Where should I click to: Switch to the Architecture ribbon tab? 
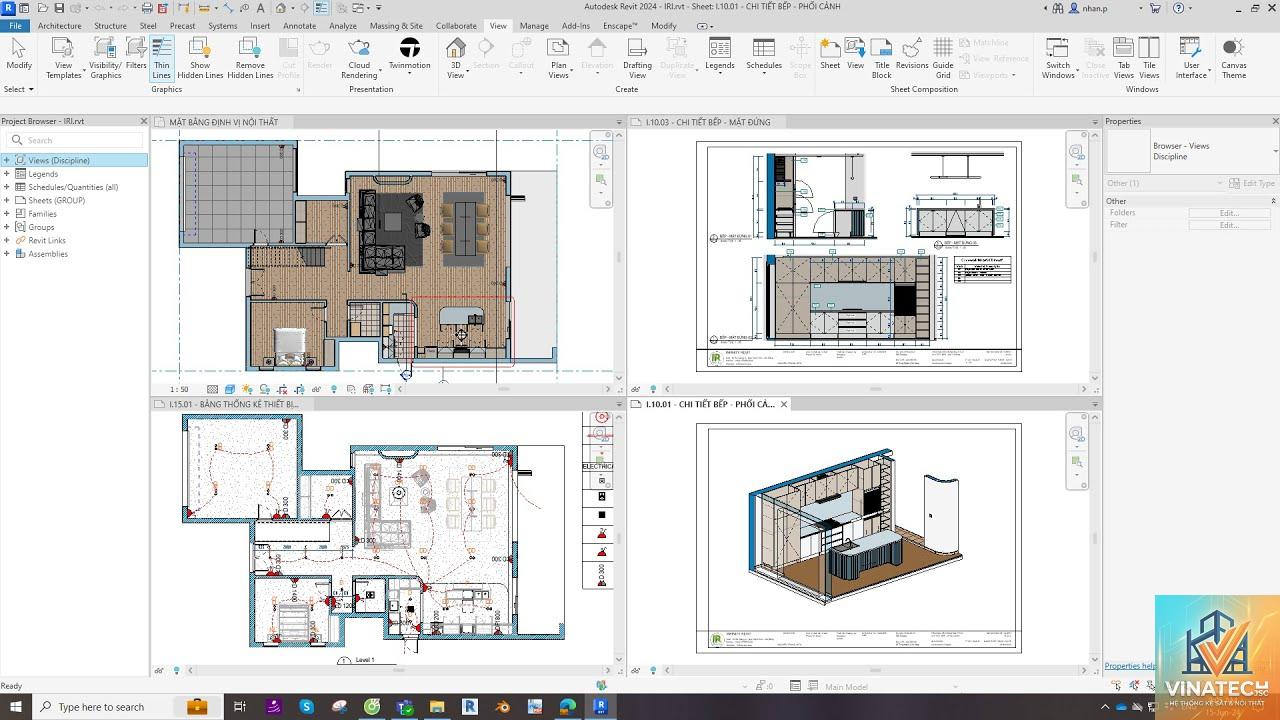tap(60, 26)
